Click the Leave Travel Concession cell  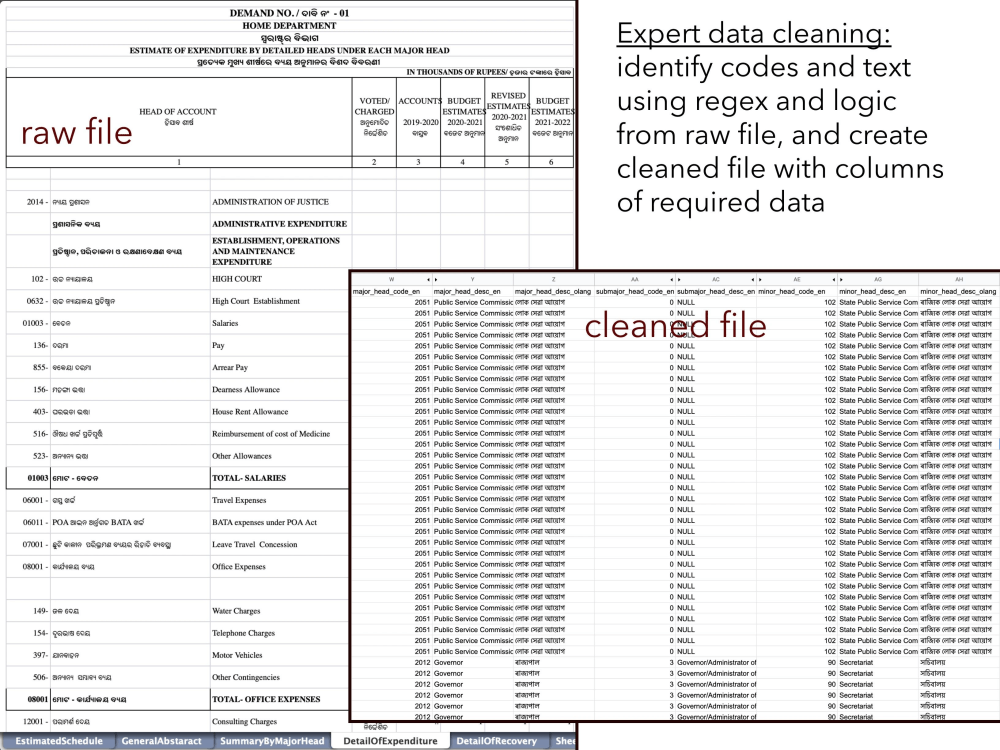(x=281, y=545)
